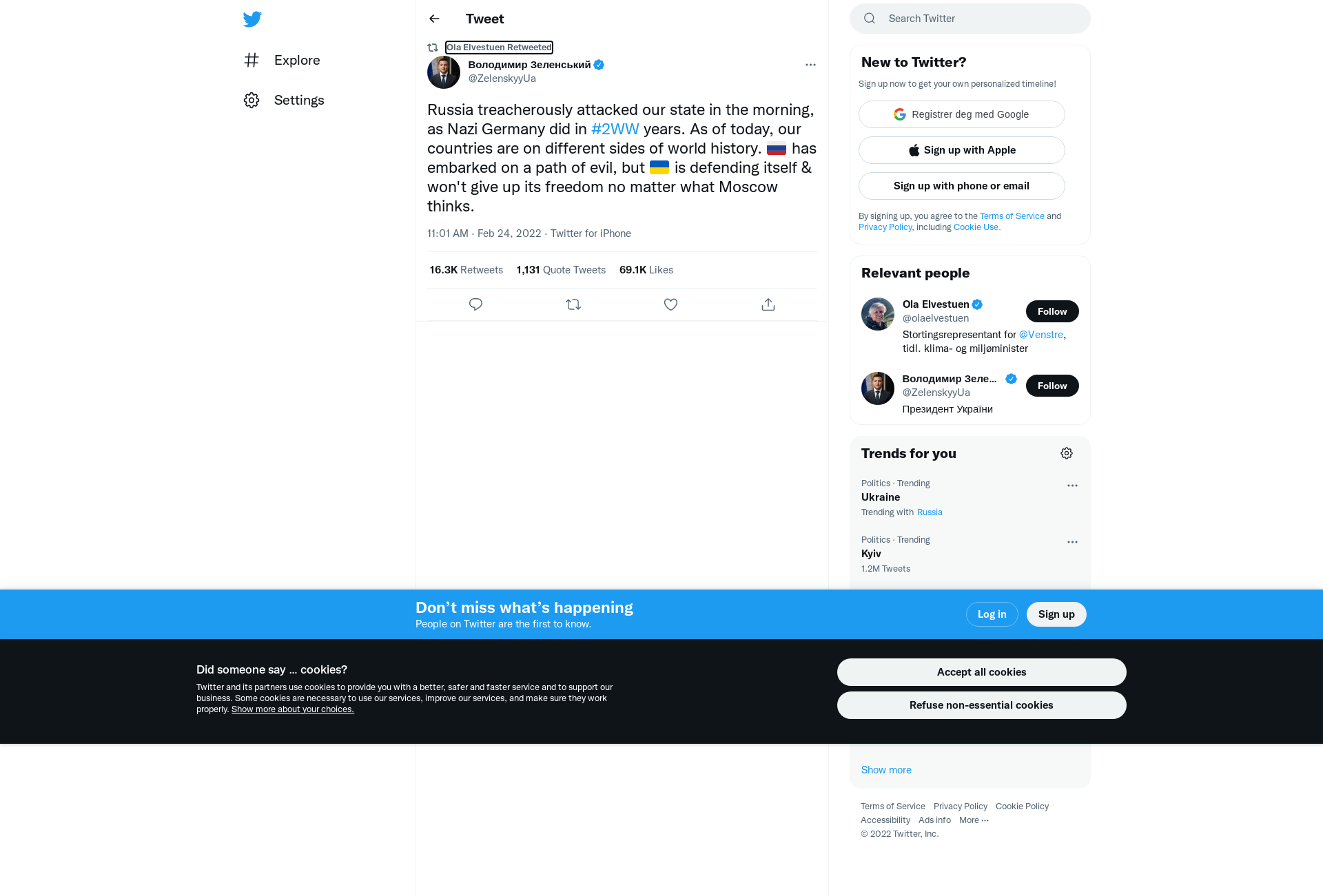Image resolution: width=1323 pixels, height=896 pixels.
Task: Share the tweet via share icon
Action: click(x=768, y=304)
